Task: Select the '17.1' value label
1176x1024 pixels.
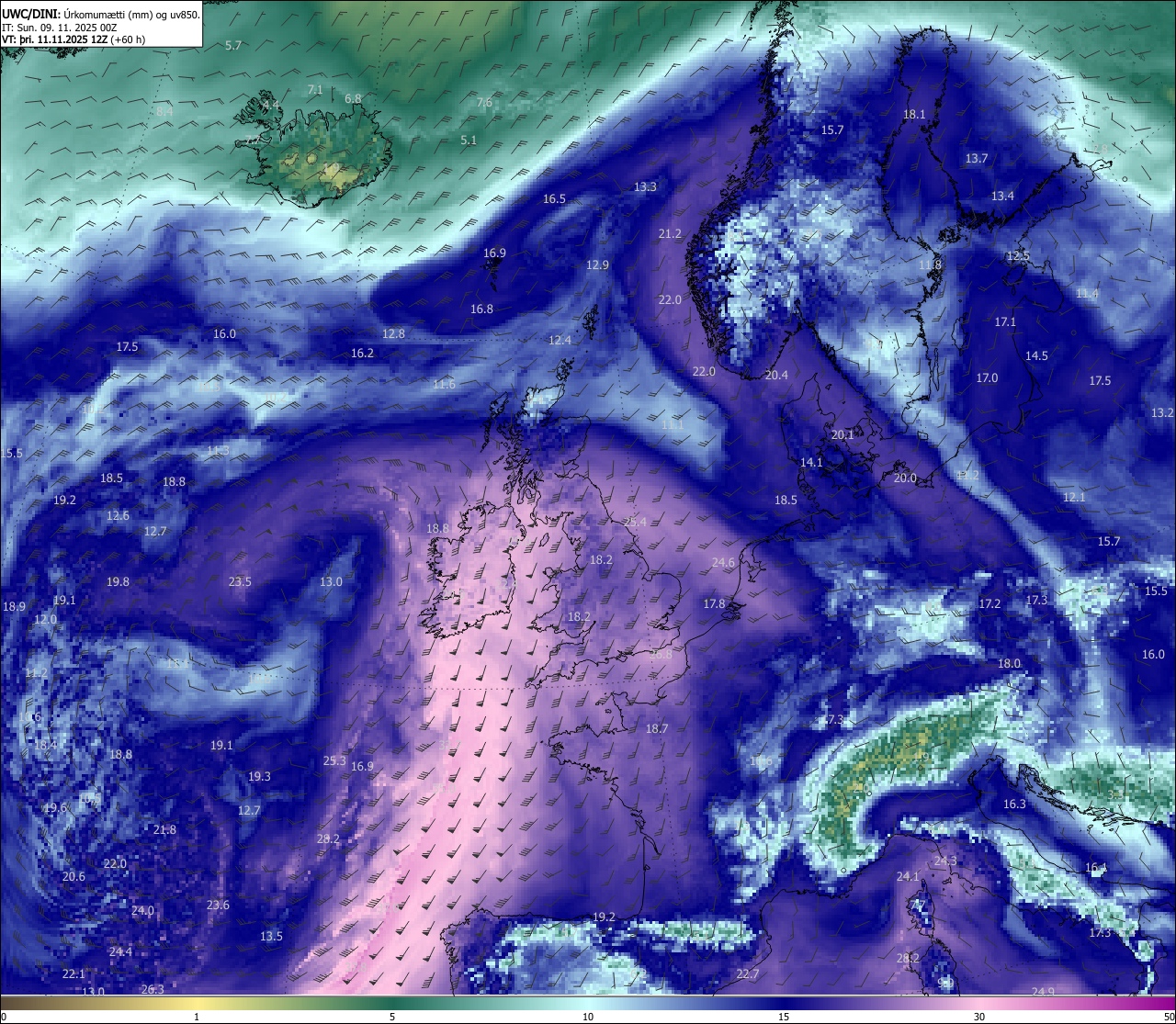Action: coord(1005,322)
